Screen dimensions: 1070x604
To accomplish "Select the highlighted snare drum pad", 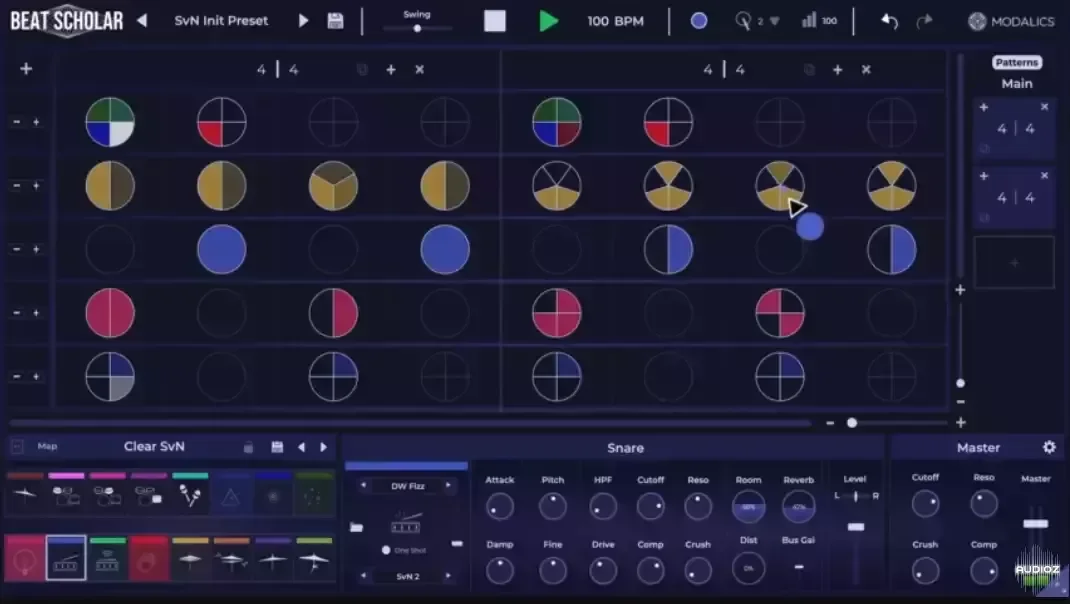I will (x=66, y=558).
